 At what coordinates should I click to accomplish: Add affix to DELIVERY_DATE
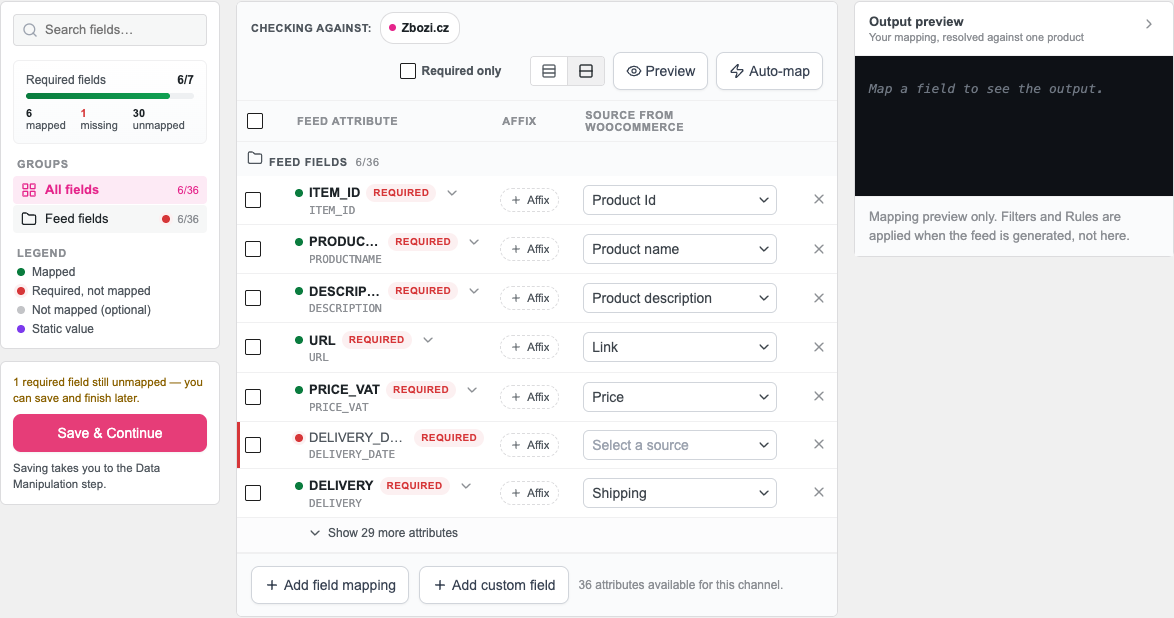529,445
